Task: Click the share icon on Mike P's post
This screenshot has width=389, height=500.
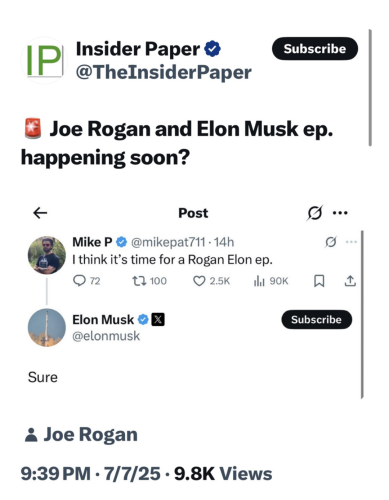Action: pos(350,281)
